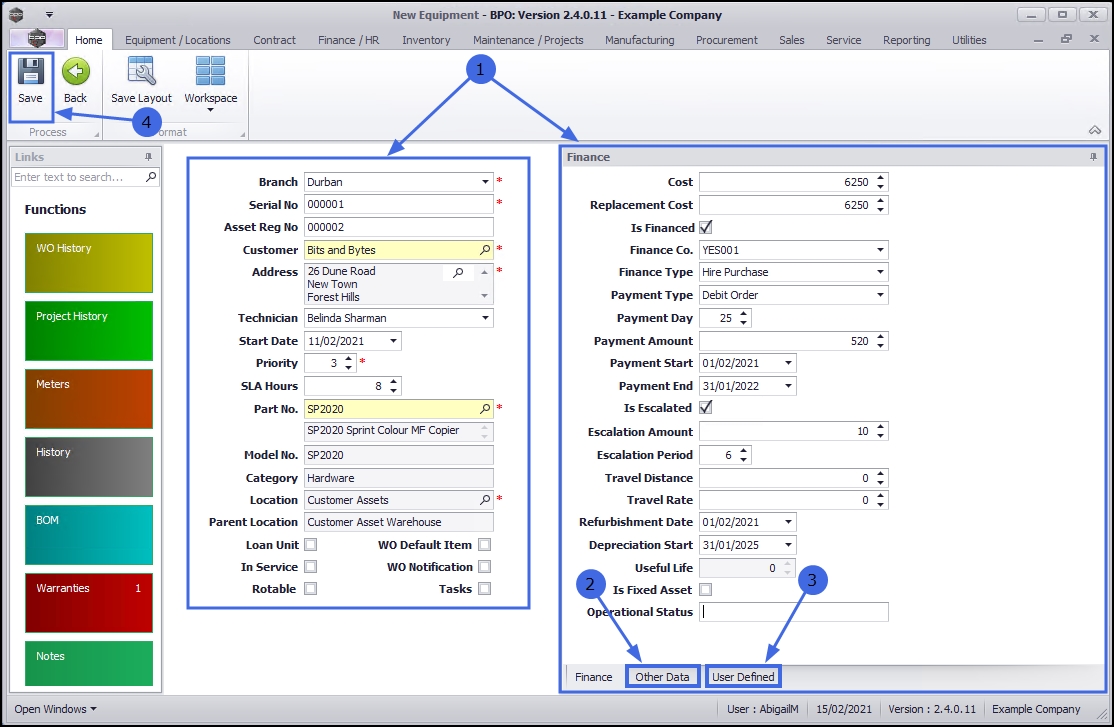
Task: Open the Start Date calendar dropdown
Action: click(x=394, y=341)
